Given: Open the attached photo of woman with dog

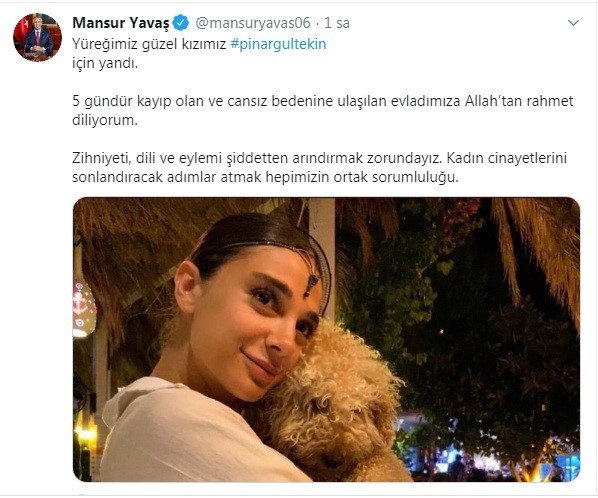Looking at the screenshot, I should [326, 339].
